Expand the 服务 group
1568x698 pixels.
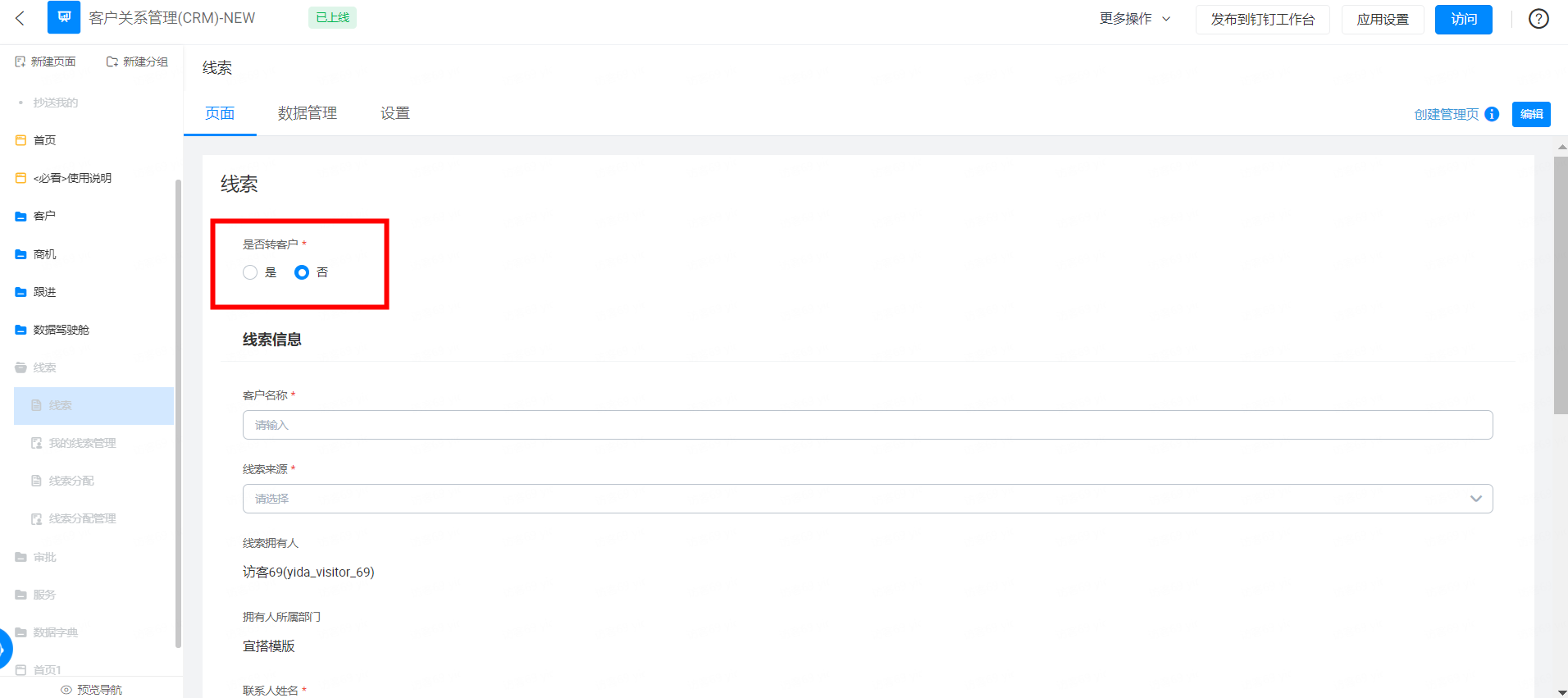point(44,595)
